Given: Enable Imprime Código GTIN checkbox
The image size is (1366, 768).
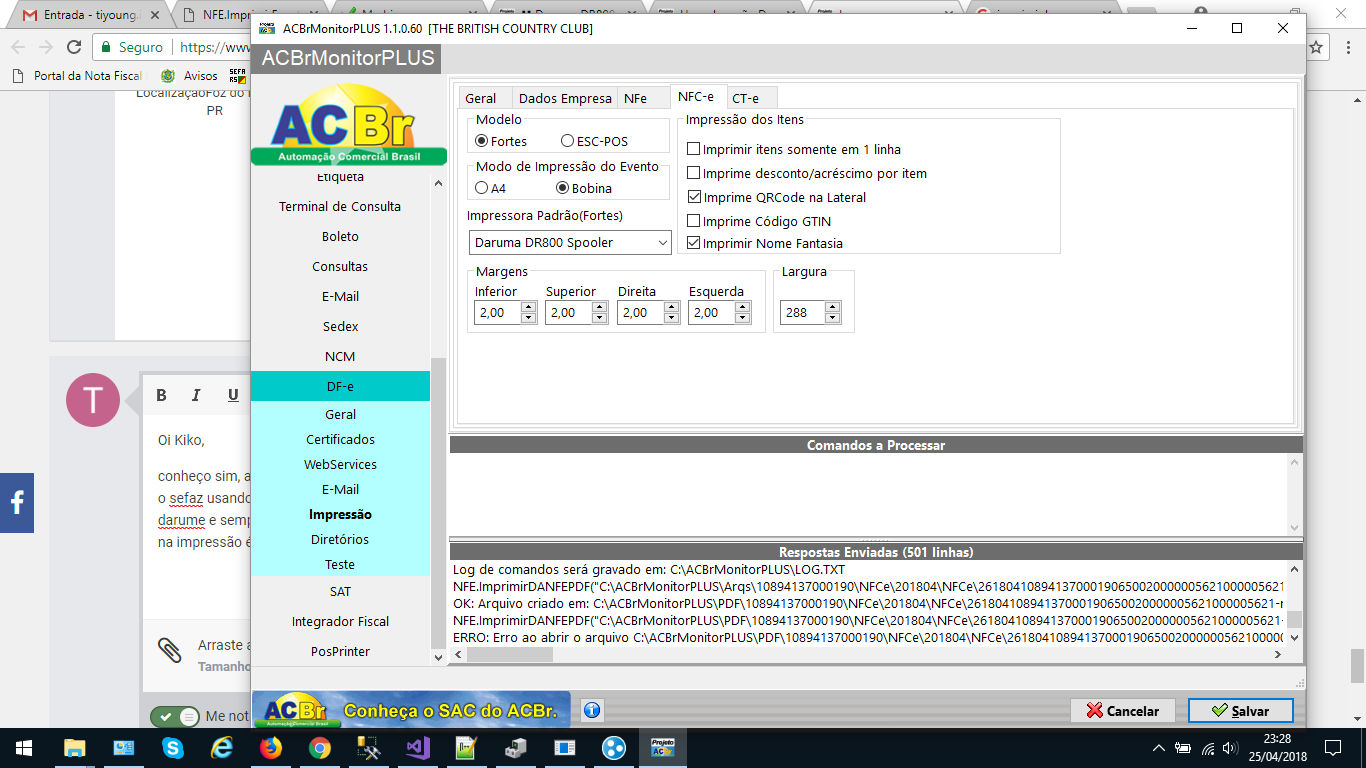Looking at the screenshot, I should 694,221.
